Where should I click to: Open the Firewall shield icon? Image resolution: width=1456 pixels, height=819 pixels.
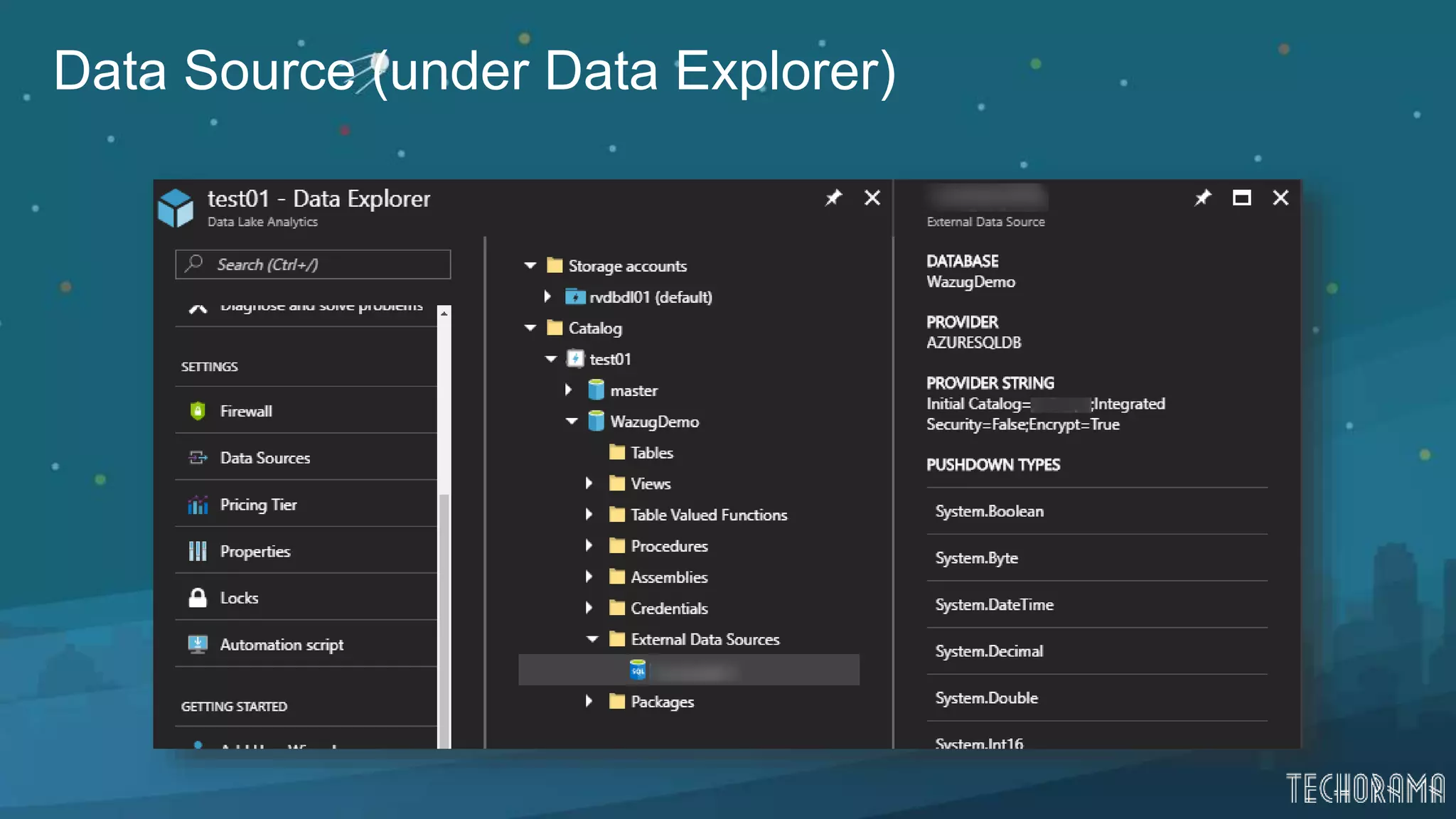click(x=198, y=411)
